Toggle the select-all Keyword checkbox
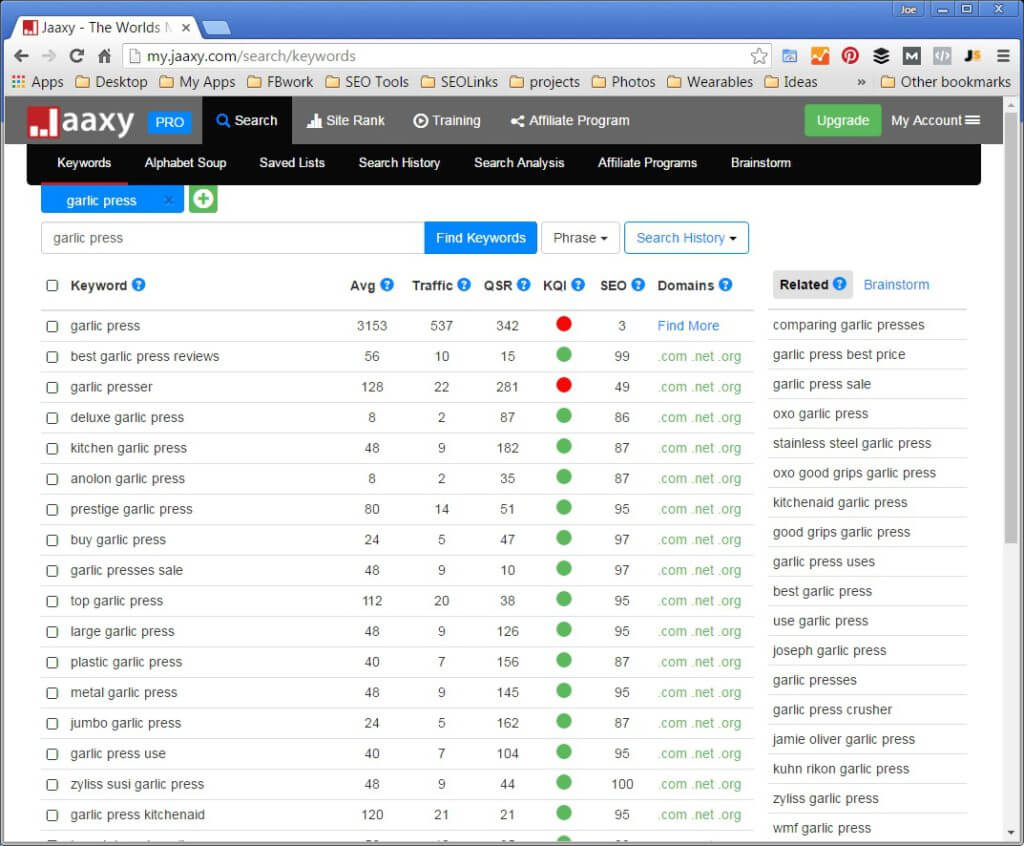 coord(52,285)
